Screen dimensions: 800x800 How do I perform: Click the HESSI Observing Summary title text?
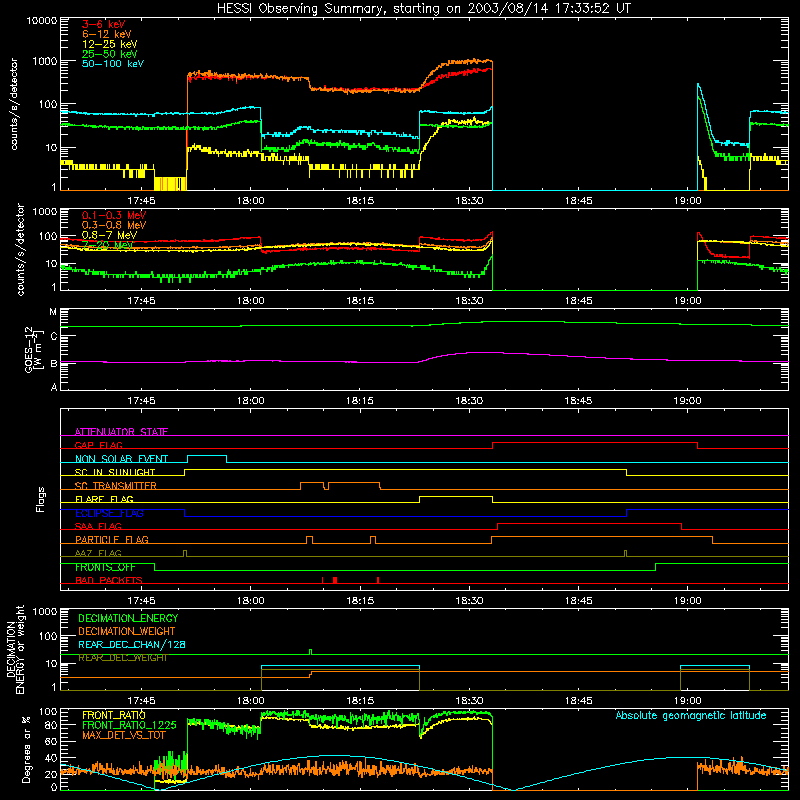click(x=424, y=9)
